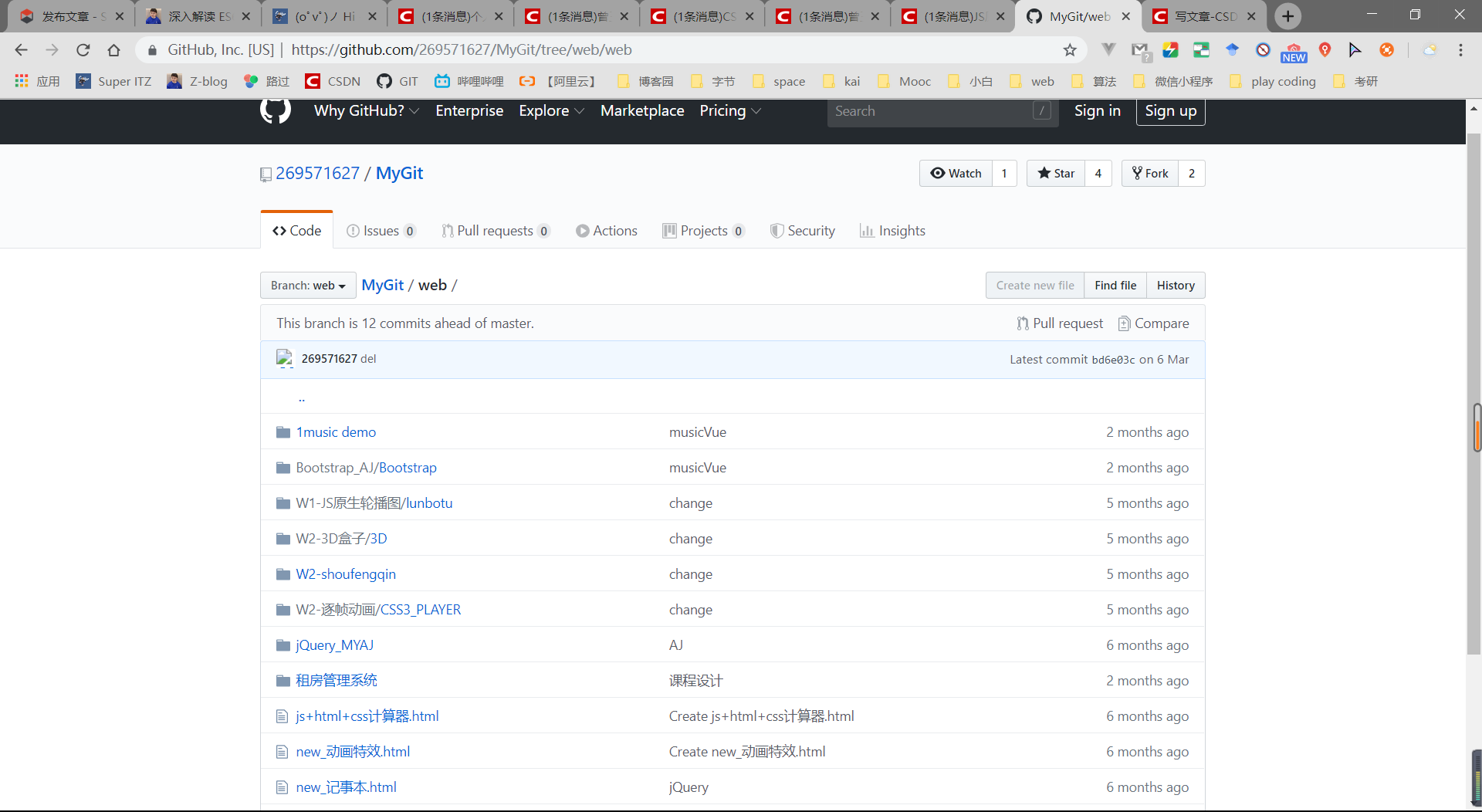The height and width of the screenshot is (812, 1482).
Task: Open latest commit bd6e03c
Action: (1113, 360)
